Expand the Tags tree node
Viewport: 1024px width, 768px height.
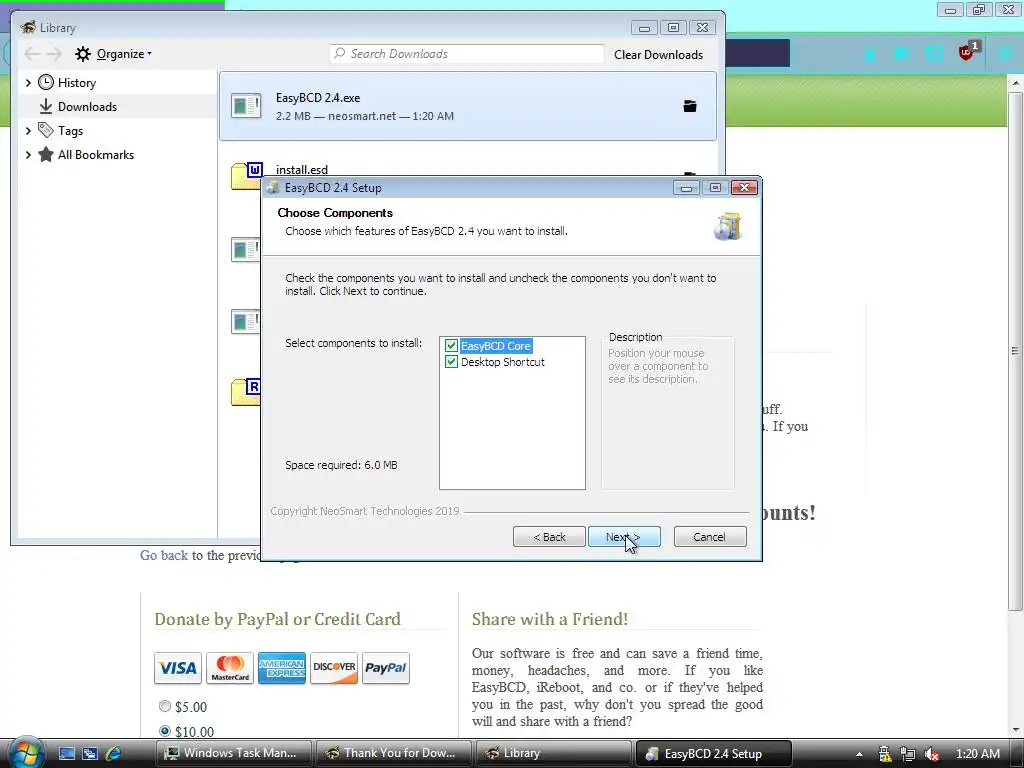pos(28,131)
